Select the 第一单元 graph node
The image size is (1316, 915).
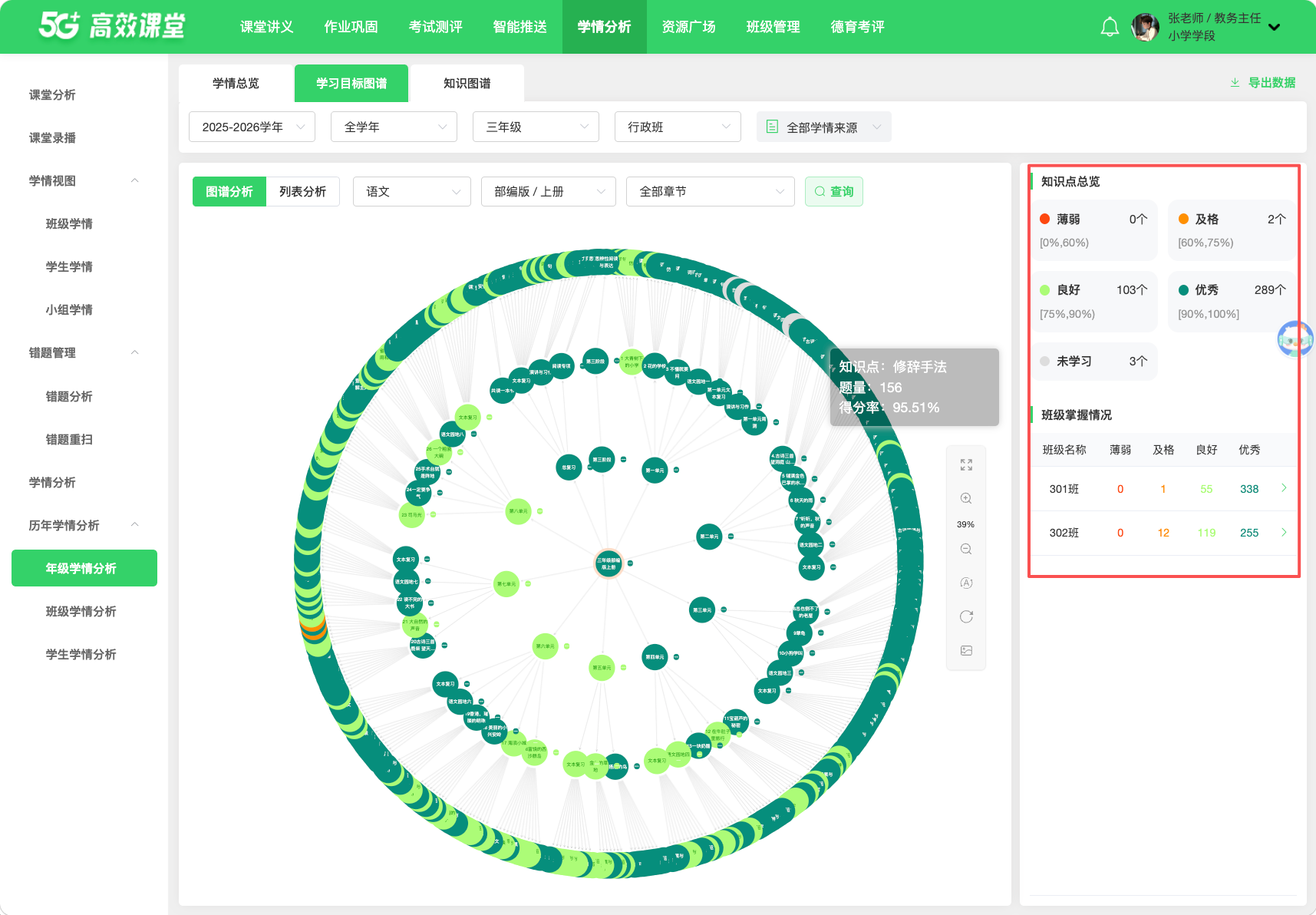coord(655,471)
